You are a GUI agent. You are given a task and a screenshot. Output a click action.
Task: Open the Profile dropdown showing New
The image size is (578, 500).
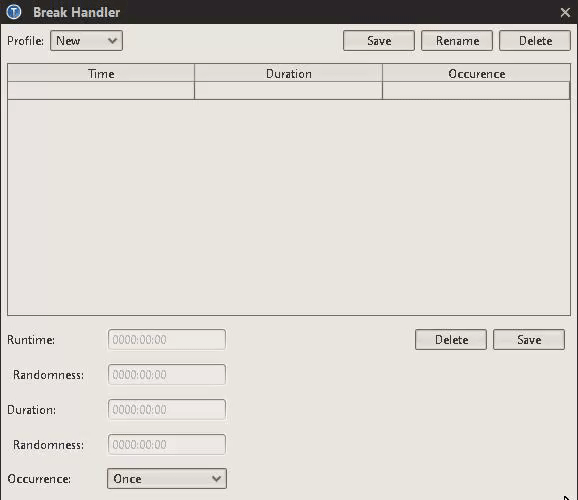(x=86, y=41)
